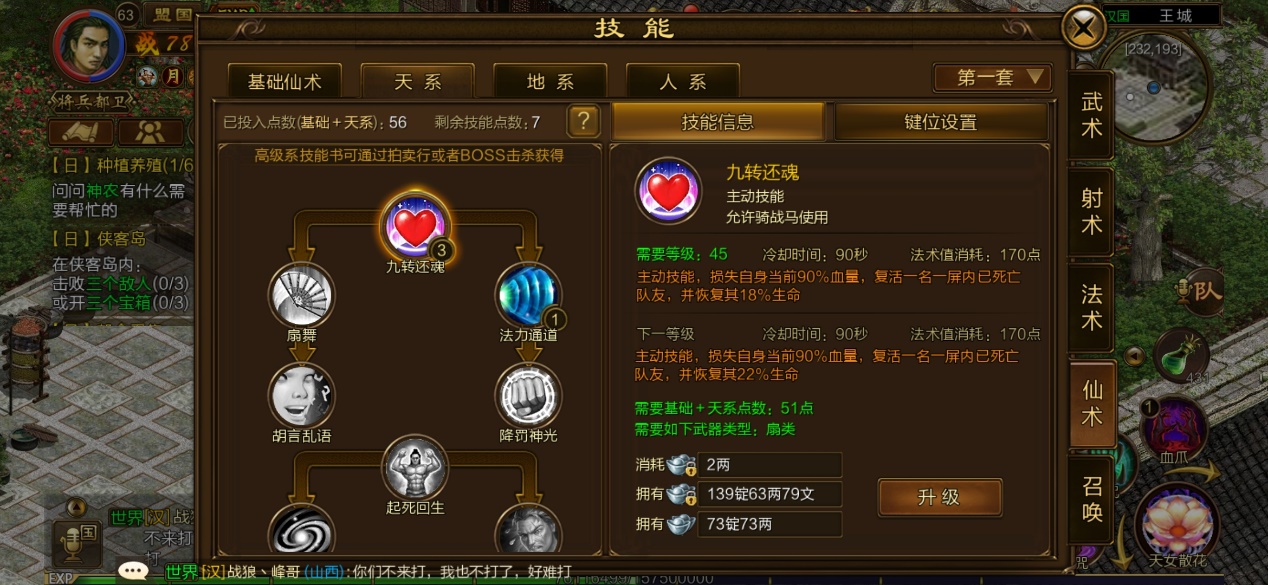
Task: Select the 扇舞 fan skill icon
Action: (301, 295)
